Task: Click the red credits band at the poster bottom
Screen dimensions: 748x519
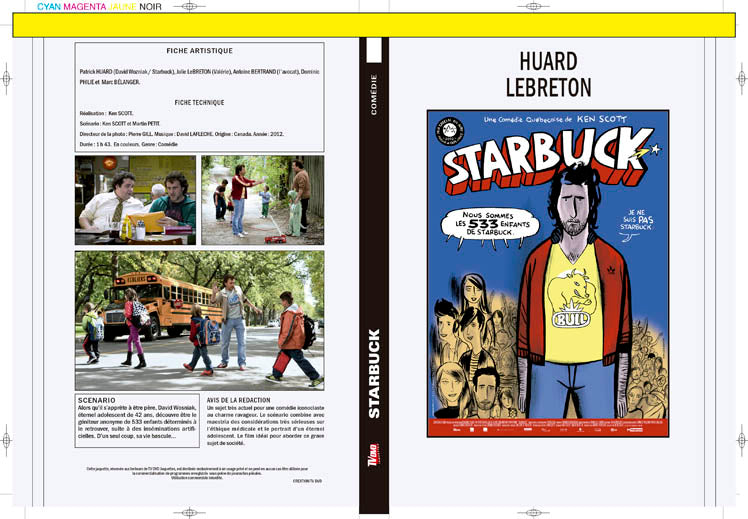Action: [548, 427]
